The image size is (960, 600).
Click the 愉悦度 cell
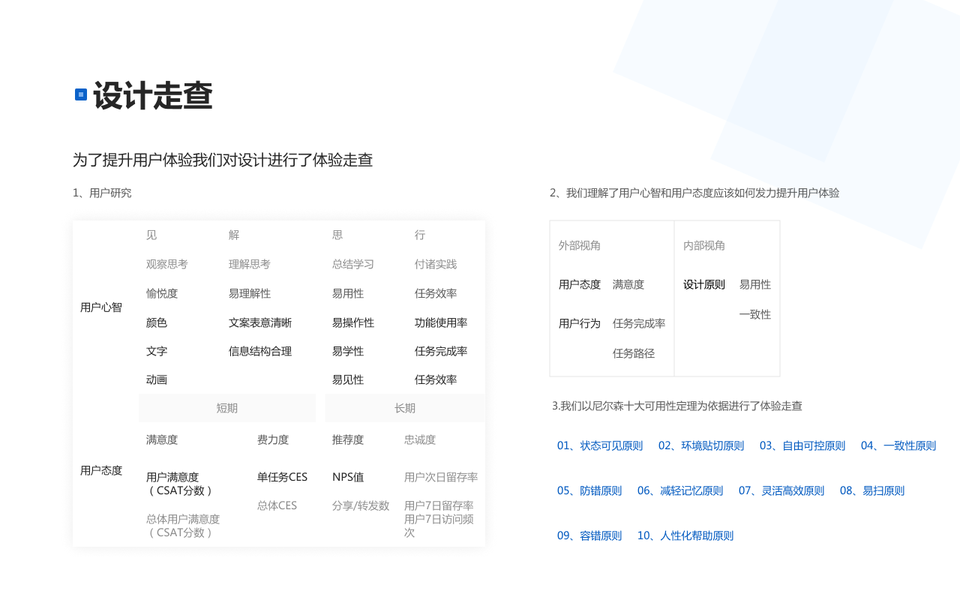[x=162, y=293]
